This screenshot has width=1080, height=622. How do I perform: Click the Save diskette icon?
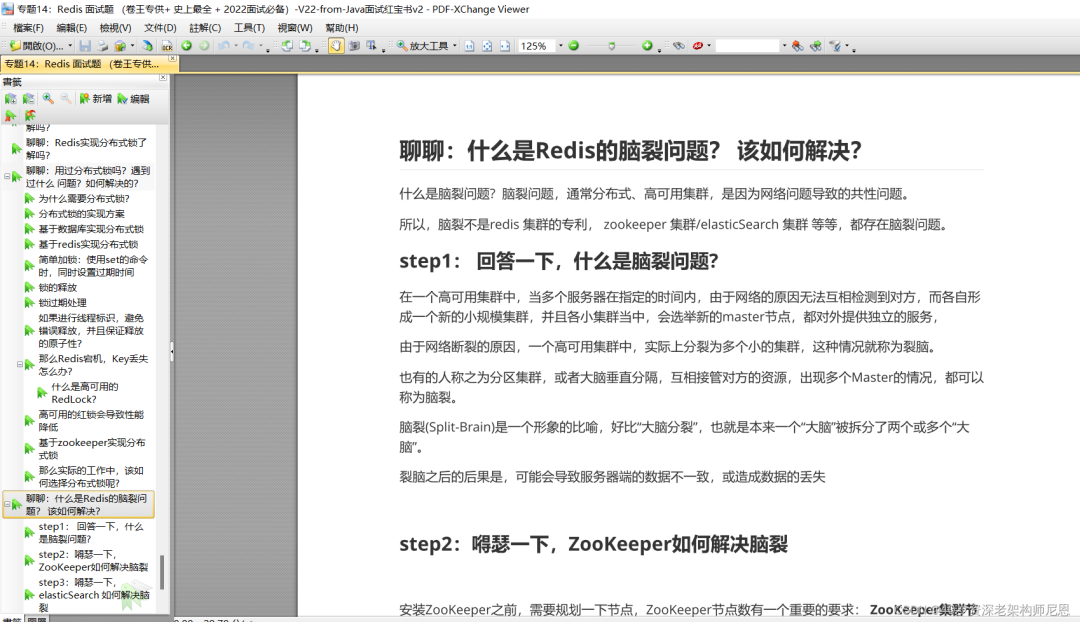(85, 46)
